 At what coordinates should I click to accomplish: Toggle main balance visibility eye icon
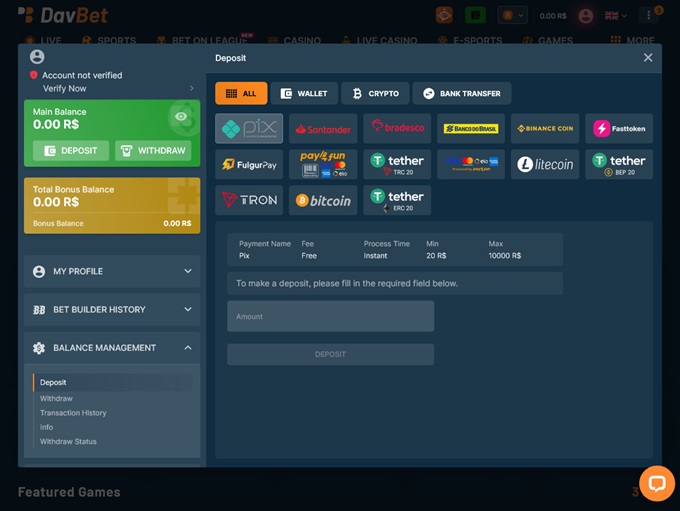point(181,117)
